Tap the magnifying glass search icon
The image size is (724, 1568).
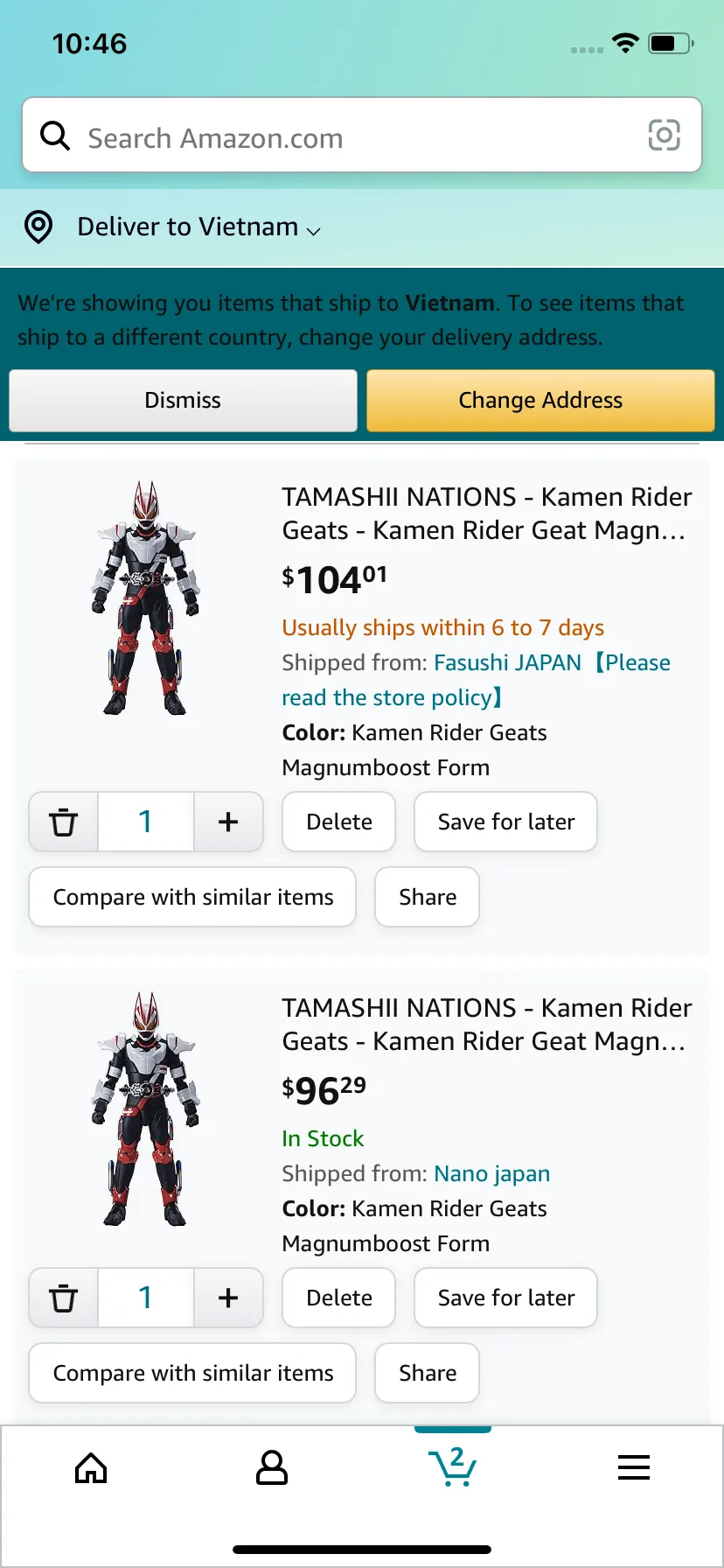click(x=55, y=136)
